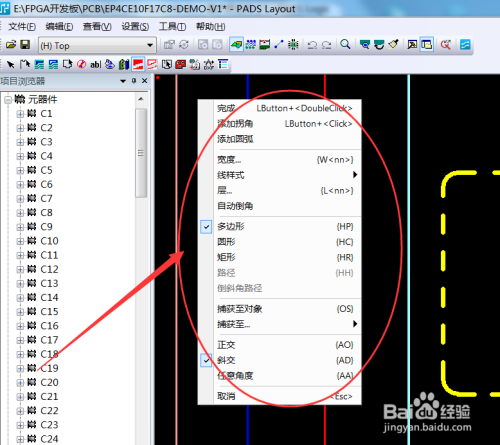Image resolution: width=500 pixels, height=445 pixels.
Task: Click the brush highlight icon
Action: pos(393,45)
